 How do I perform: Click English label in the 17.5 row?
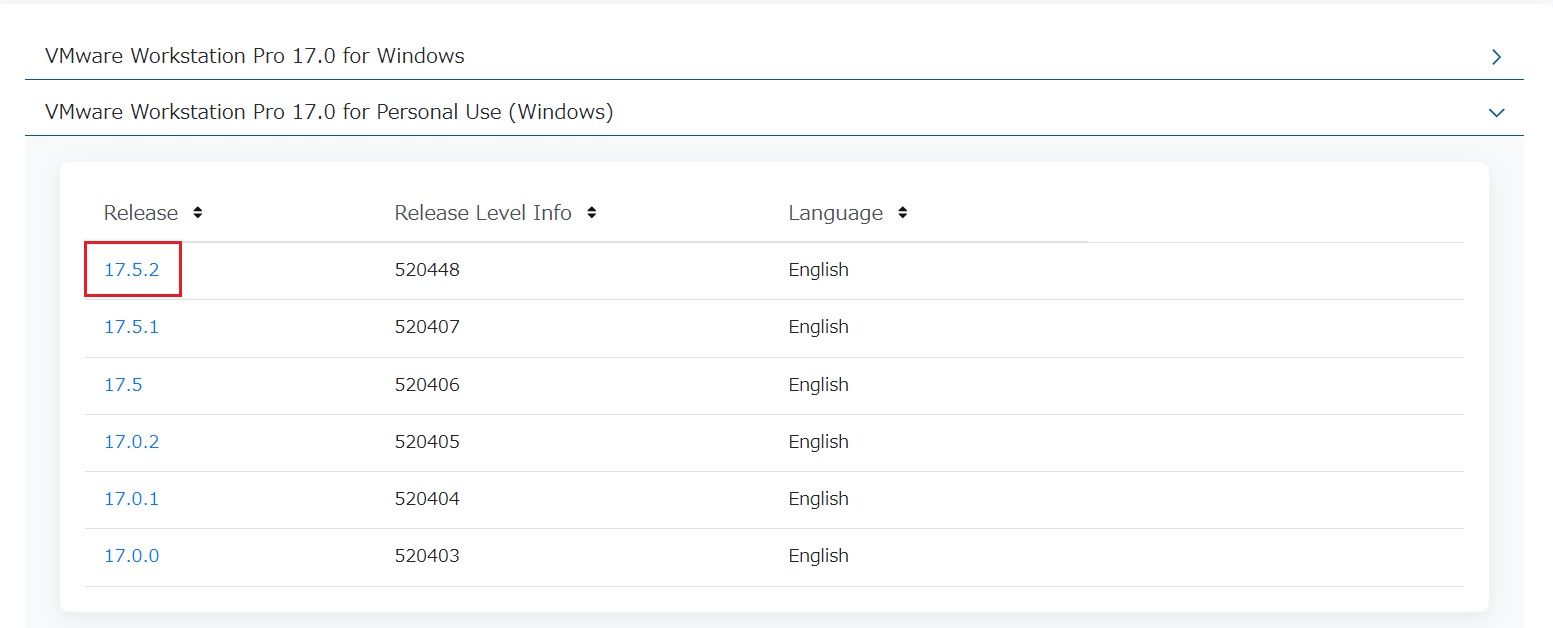[x=818, y=384]
